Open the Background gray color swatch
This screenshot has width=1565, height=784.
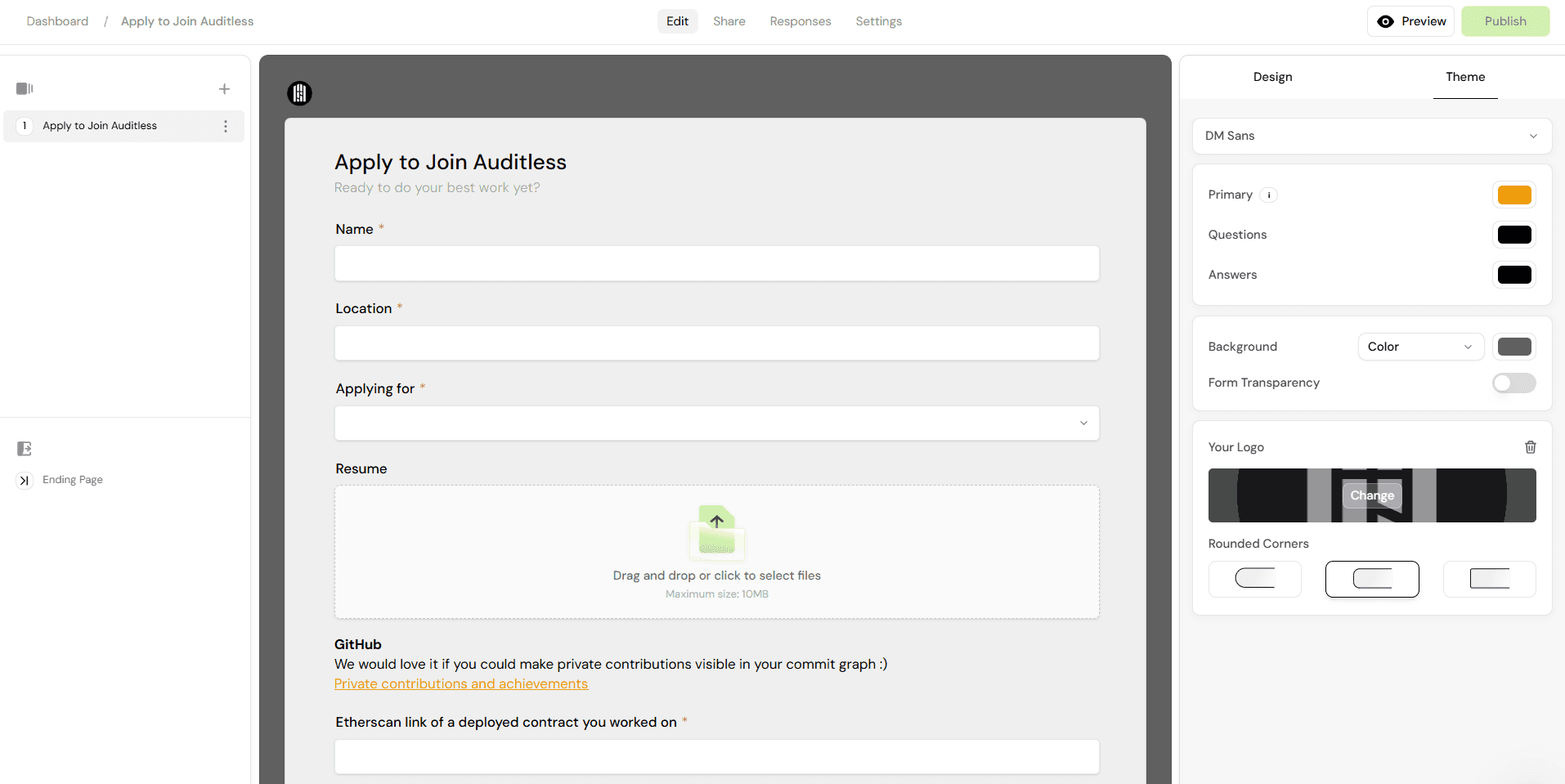1514,347
